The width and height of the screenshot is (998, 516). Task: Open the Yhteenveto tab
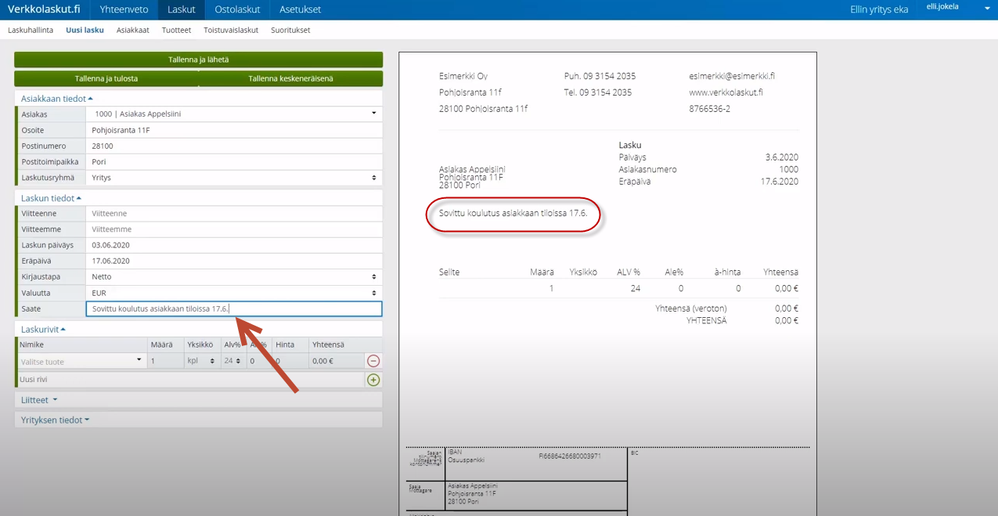point(125,9)
